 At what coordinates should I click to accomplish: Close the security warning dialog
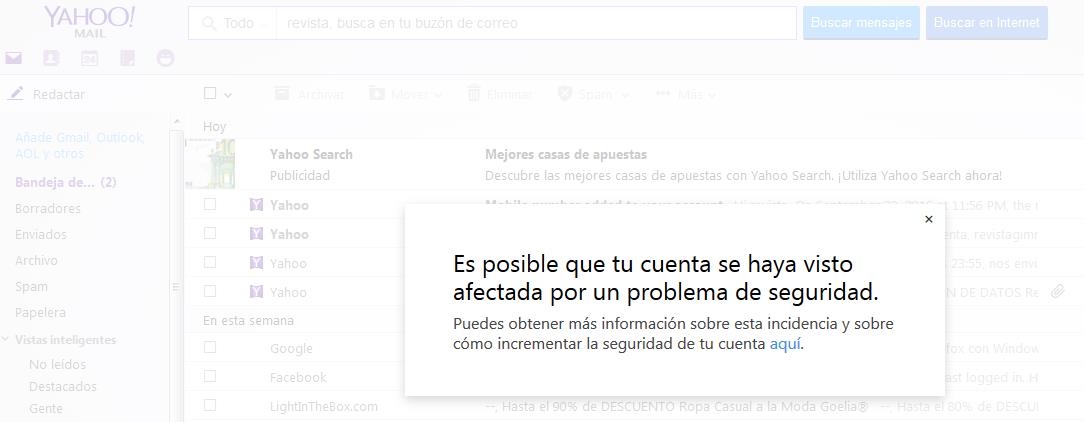coord(928,219)
